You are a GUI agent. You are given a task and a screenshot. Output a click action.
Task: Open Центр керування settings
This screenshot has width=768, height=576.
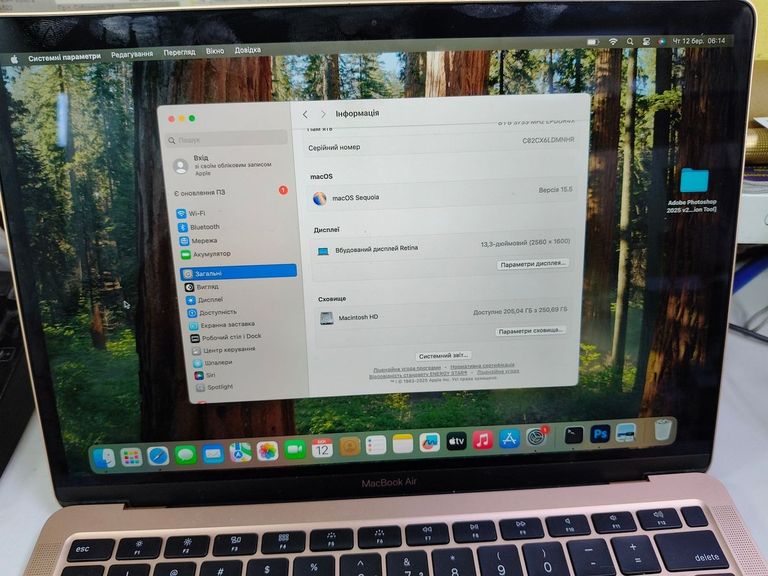224,350
